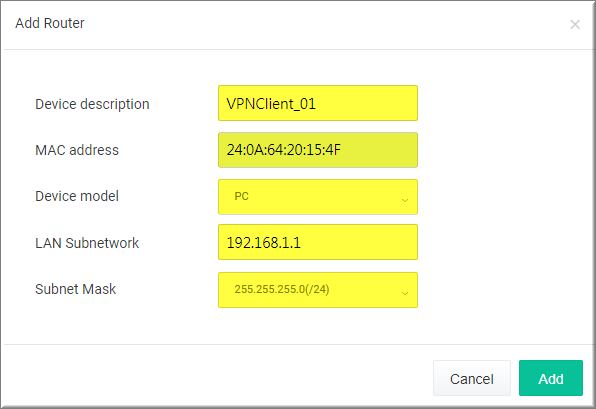Click the Subnet Mask chevron arrow
The width and height of the screenshot is (596, 409).
point(405,293)
